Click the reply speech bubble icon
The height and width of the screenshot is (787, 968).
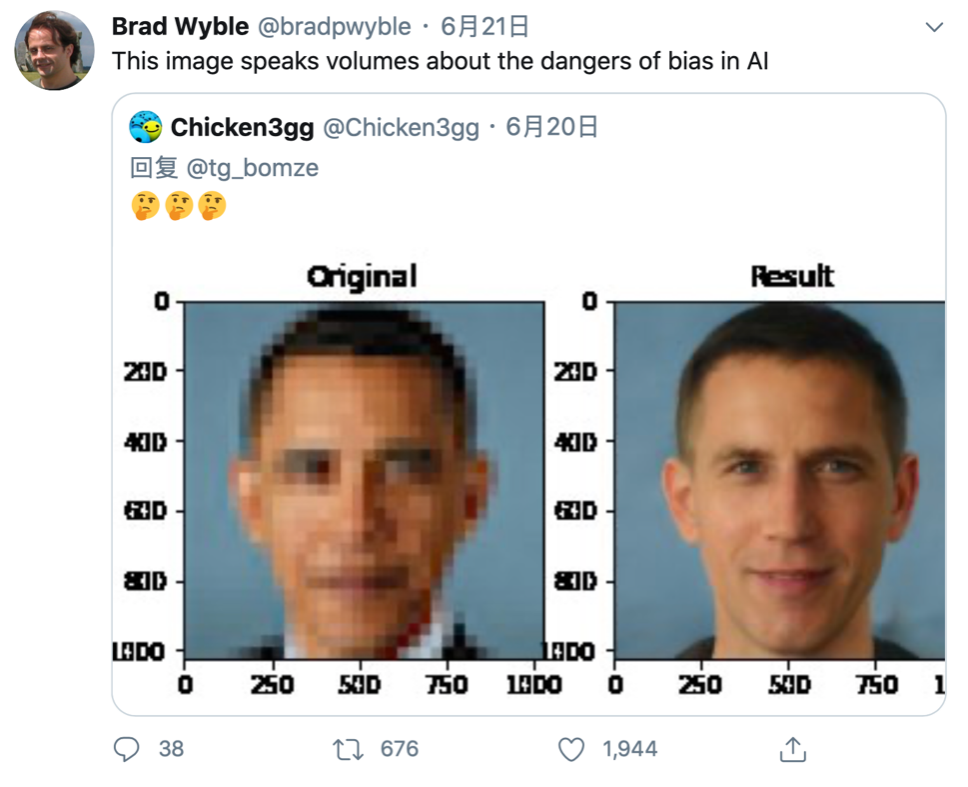point(127,749)
